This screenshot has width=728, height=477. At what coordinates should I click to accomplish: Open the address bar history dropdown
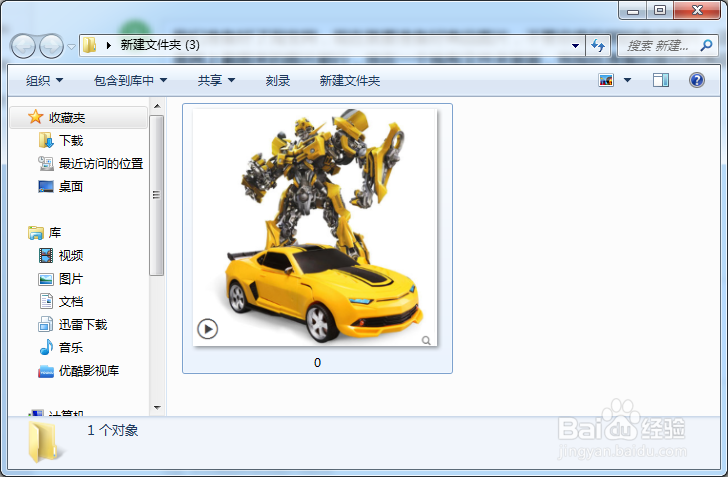click(575, 46)
